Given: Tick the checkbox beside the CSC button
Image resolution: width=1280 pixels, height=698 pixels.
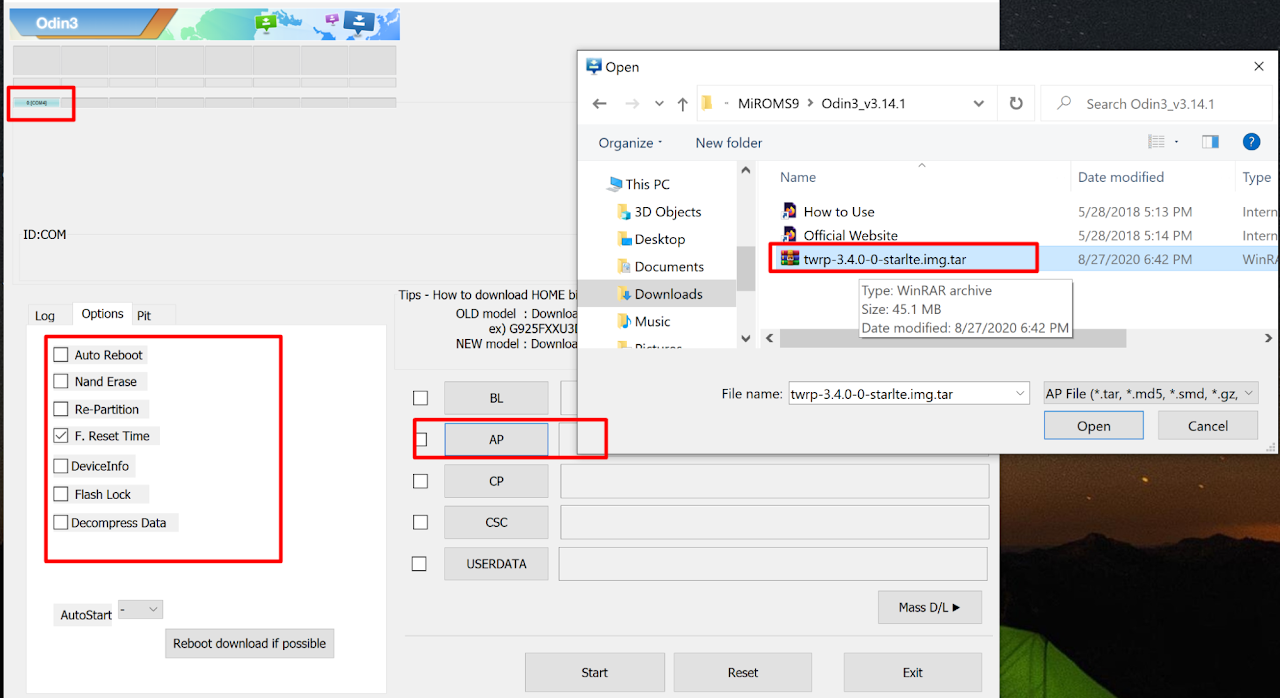Looking at the screenshot, I should 420,522.
